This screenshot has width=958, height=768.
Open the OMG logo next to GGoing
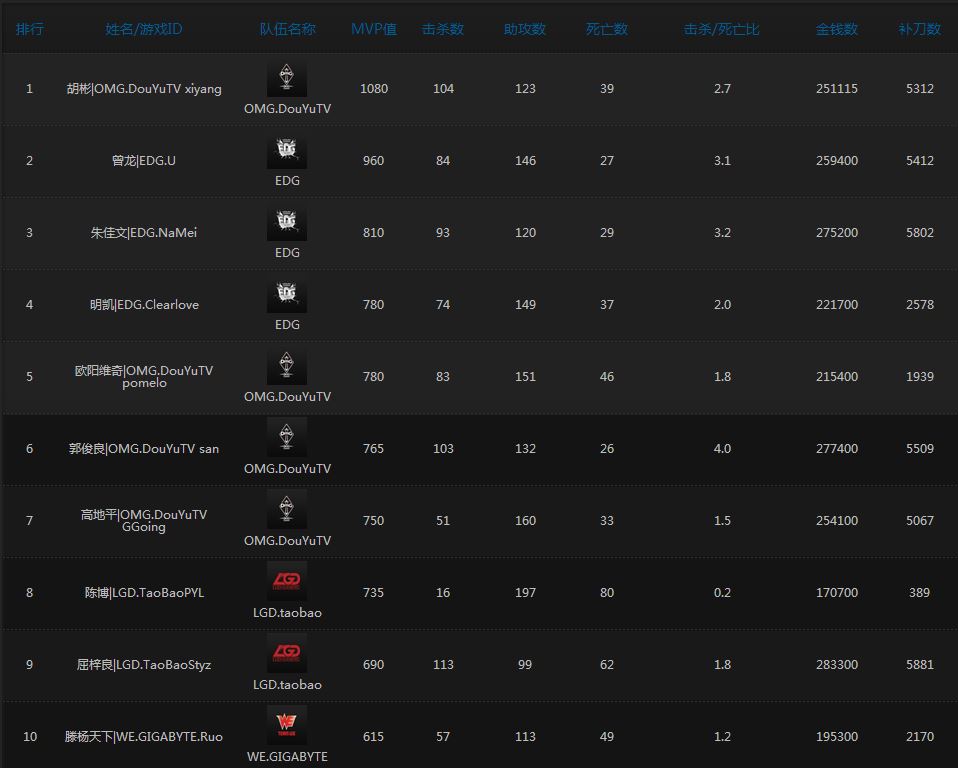tap(287, 512)
